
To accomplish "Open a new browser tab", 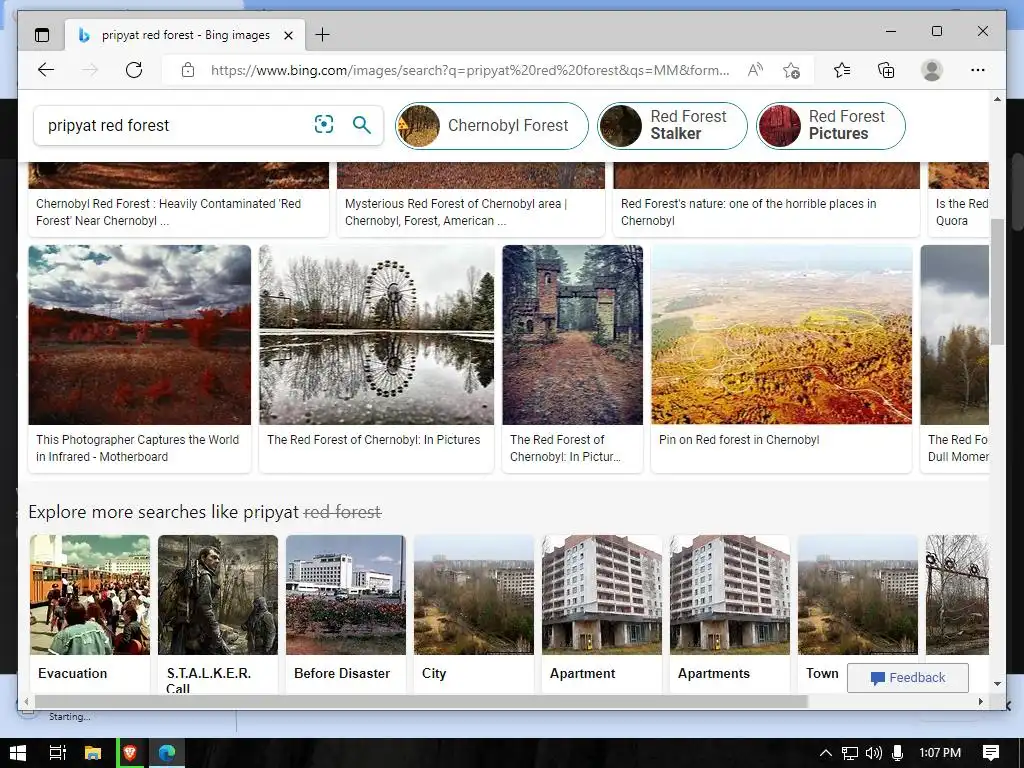I will [x=323, y=35].
